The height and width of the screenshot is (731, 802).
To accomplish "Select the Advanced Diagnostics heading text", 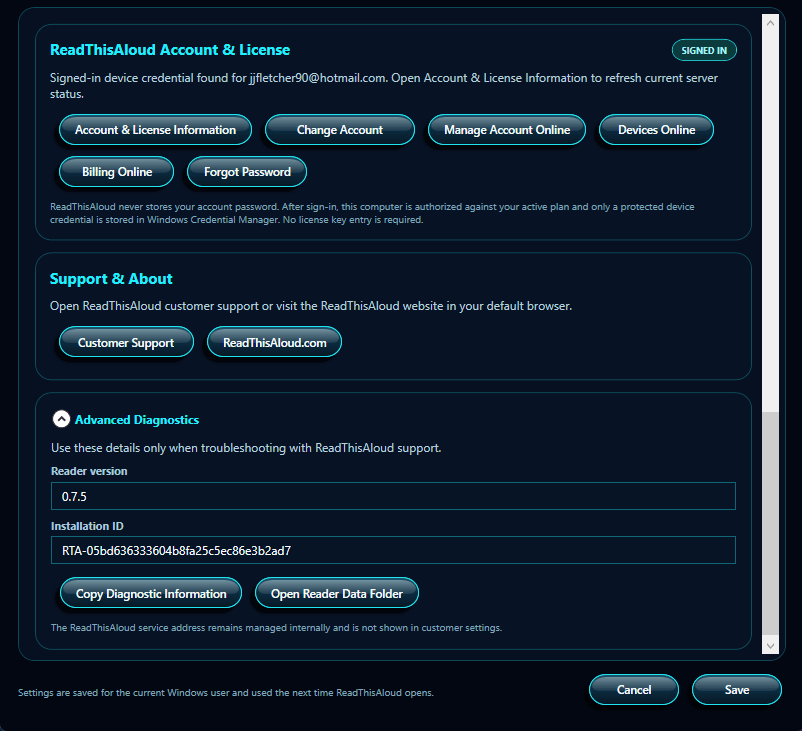I will [137, 420].
